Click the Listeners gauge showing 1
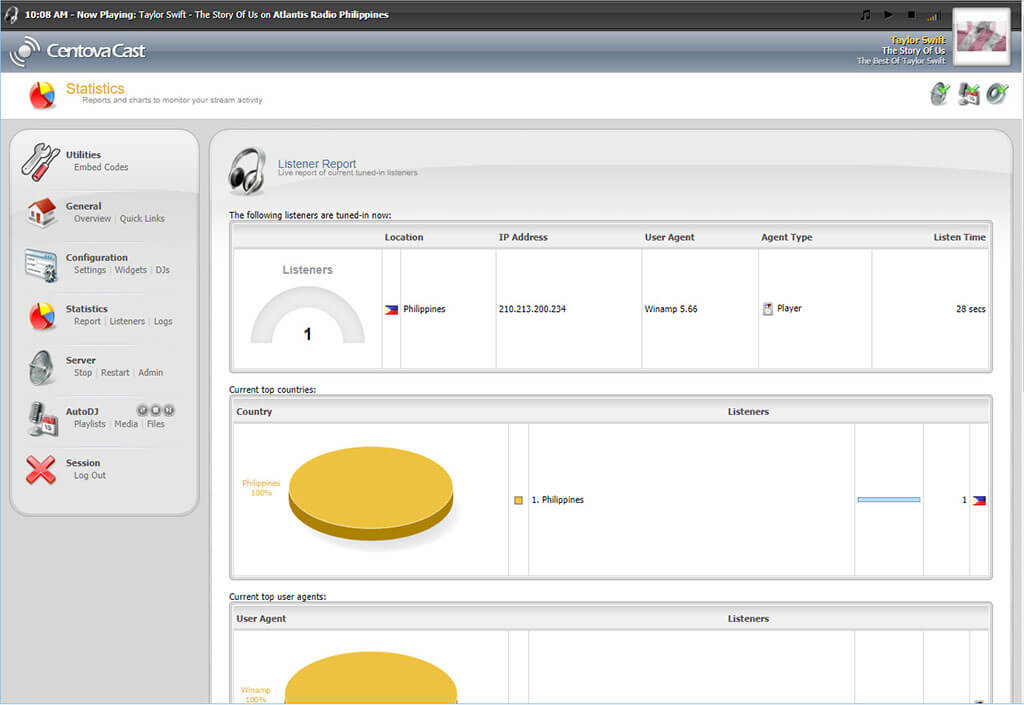The width and height of the screenshot is (1024, 705). 308,317
